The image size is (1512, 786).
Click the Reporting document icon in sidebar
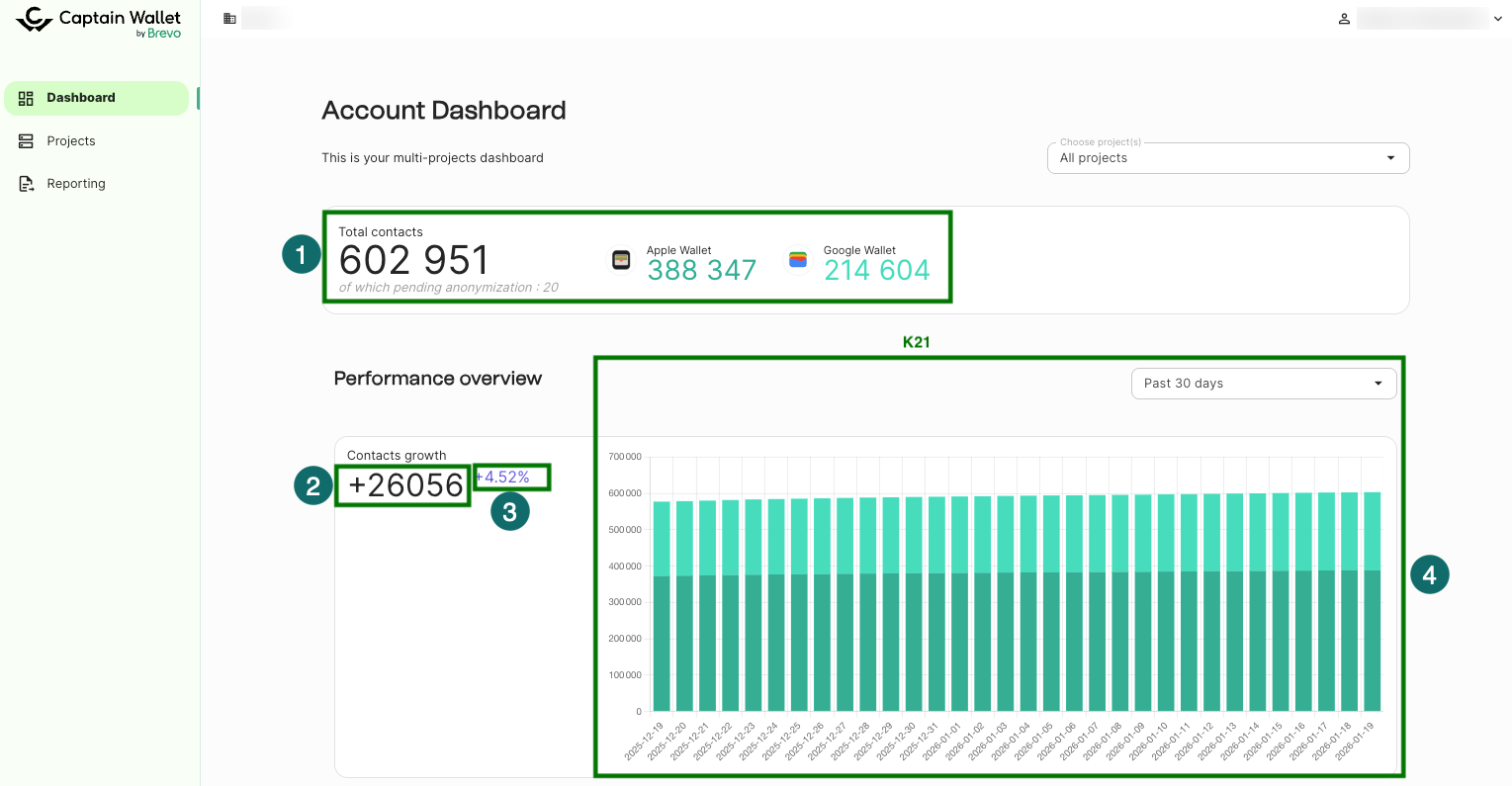27,184
